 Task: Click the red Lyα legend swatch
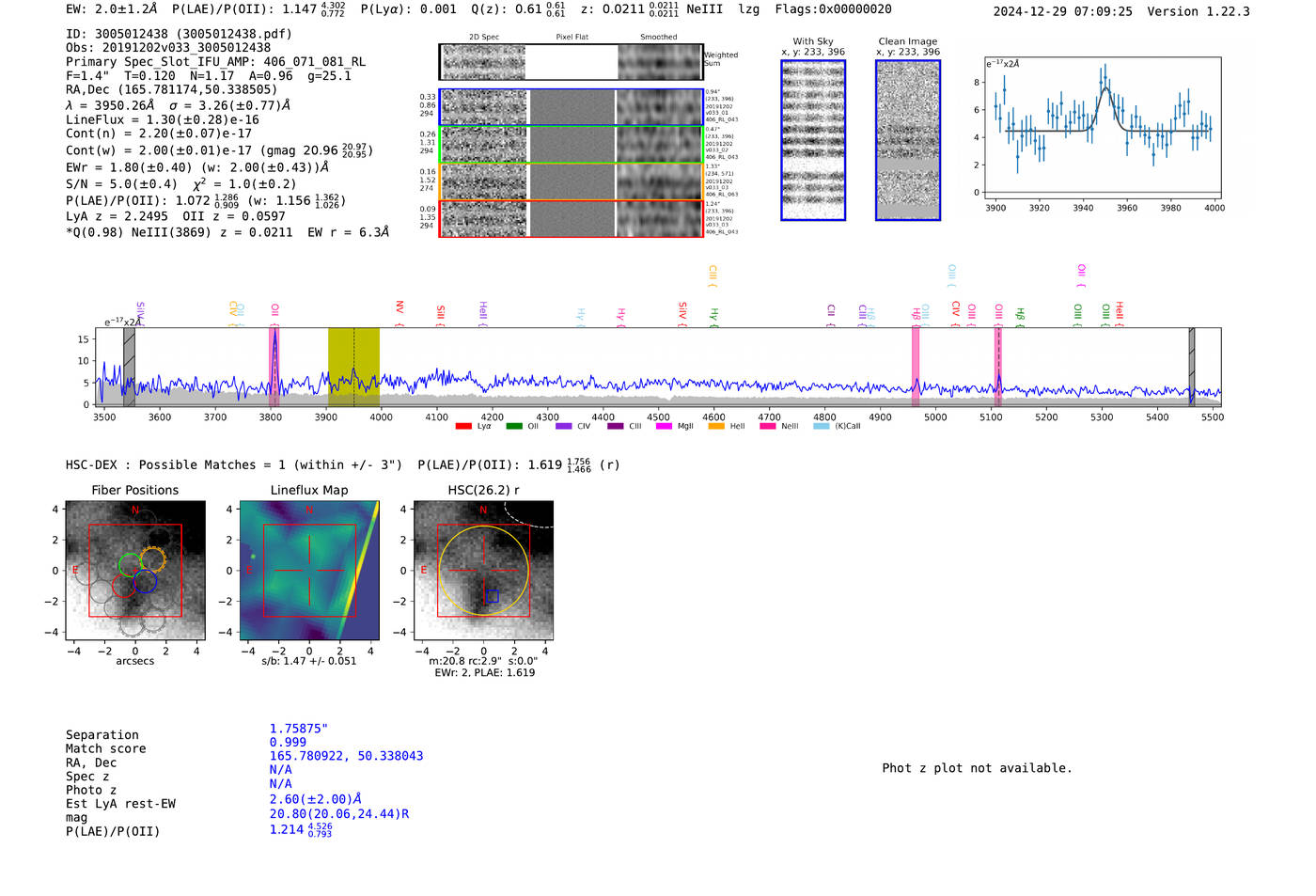pyautogui.click(x=462, y=426)
